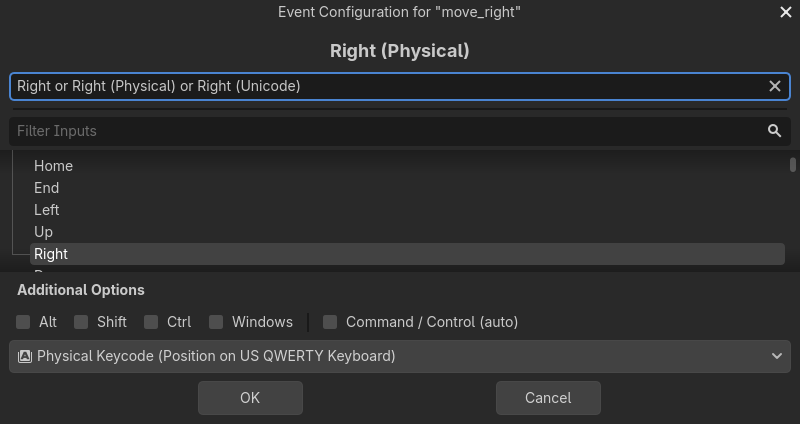This screenshot has width=800, height=424.
Task: Clear the event text field with X icon
Action: pyautogui.click(x=774, y=86)
